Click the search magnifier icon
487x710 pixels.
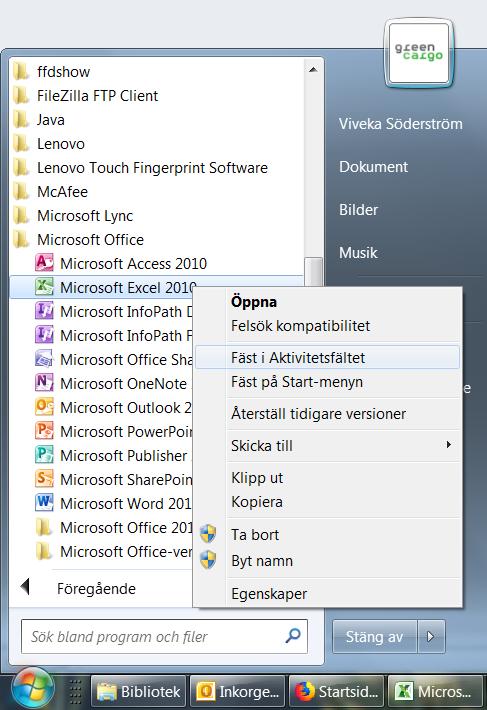[293, 636]
